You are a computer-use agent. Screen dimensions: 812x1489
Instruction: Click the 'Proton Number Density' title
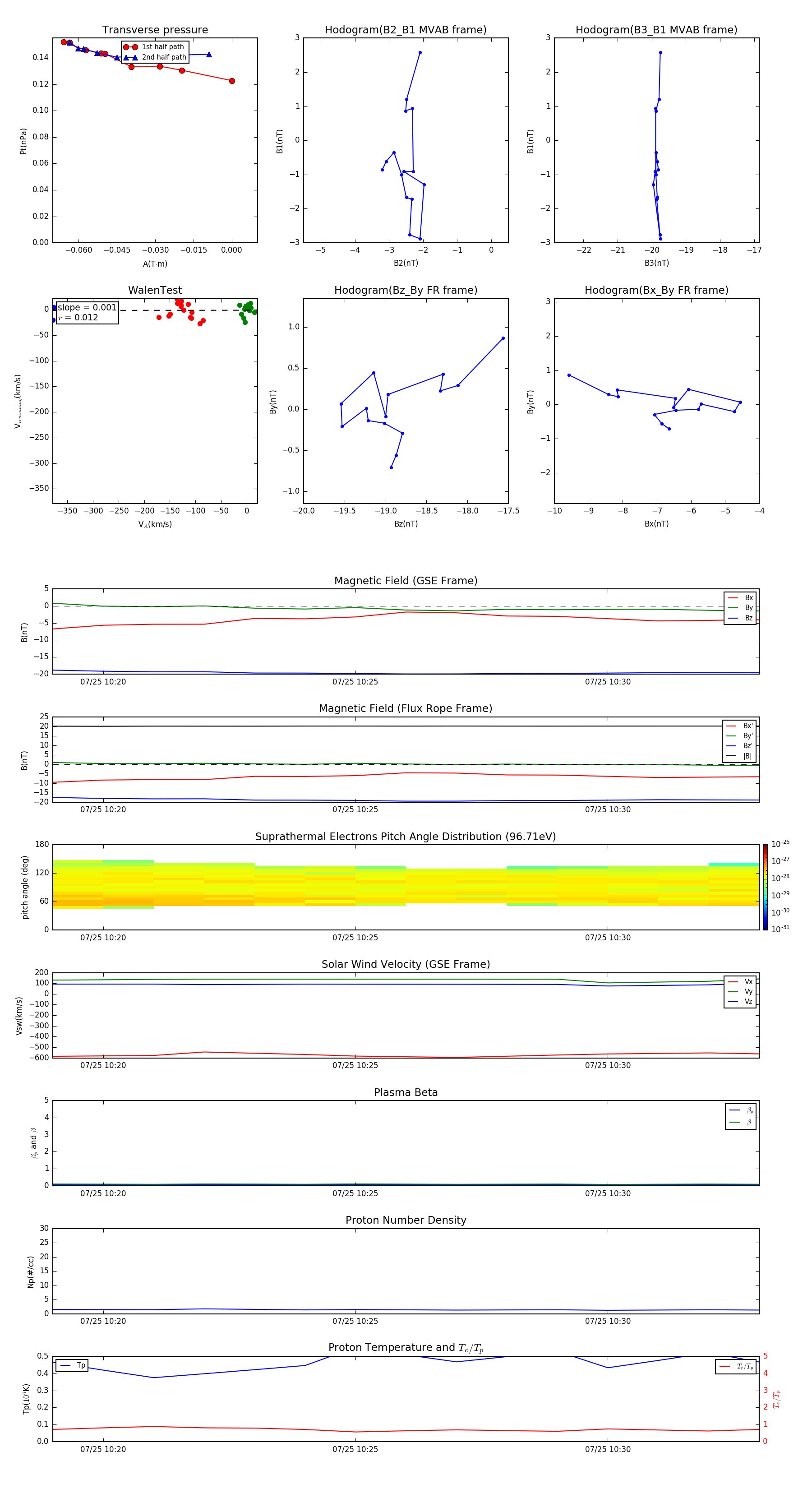coord(406,1220)
